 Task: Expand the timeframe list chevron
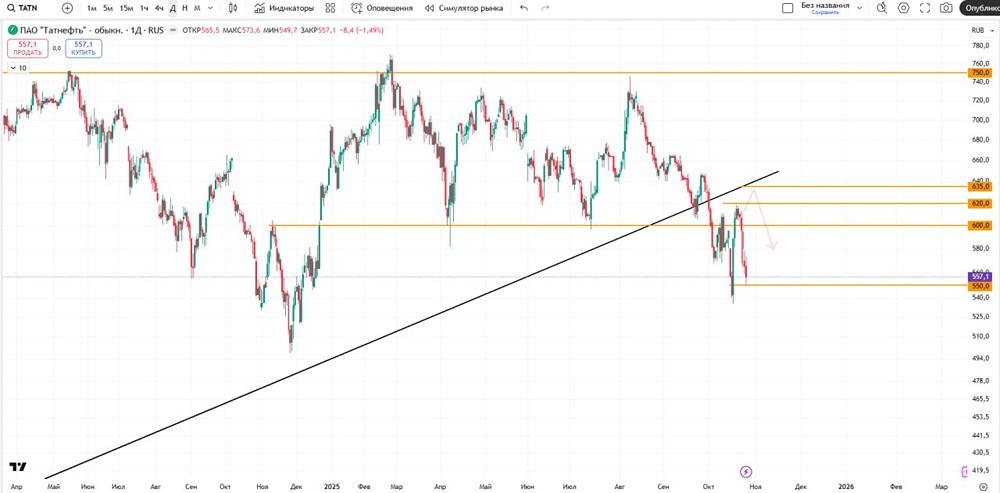(210, 8)
